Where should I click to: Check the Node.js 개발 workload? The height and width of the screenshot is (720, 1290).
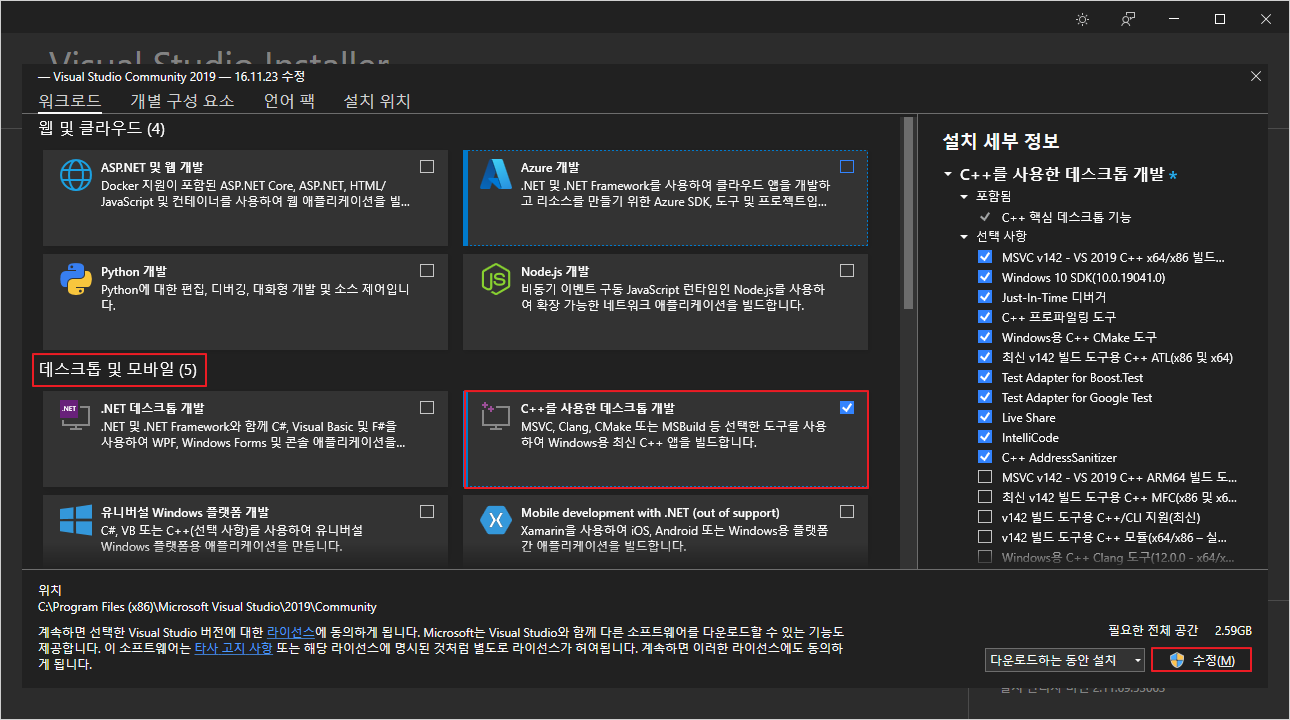pos(847,270)
